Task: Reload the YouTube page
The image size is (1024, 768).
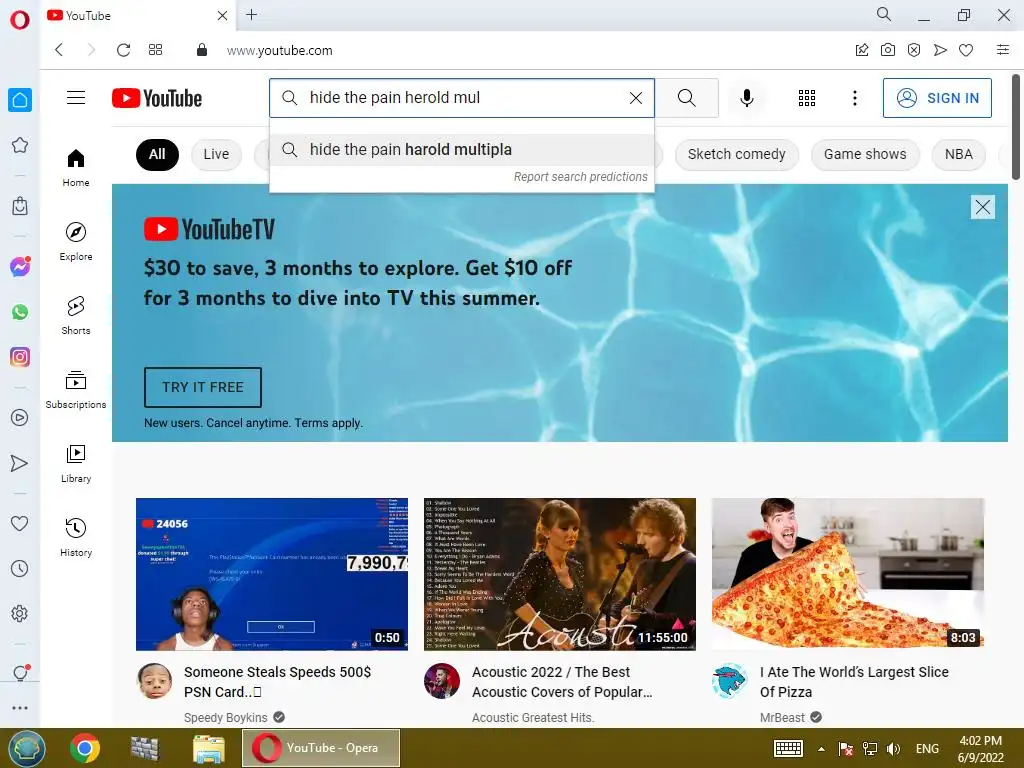Action: (x=123, y=50)
